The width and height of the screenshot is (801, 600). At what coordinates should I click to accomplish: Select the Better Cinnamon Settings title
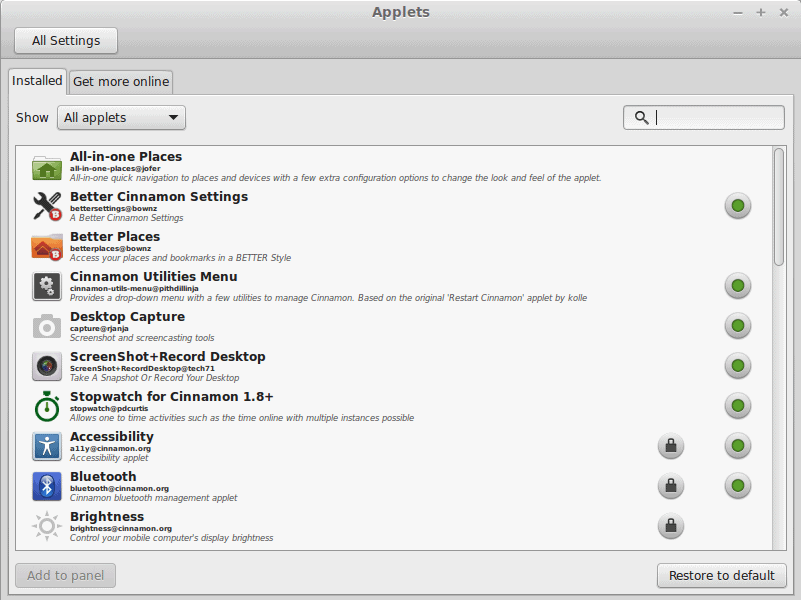point(159,197)
